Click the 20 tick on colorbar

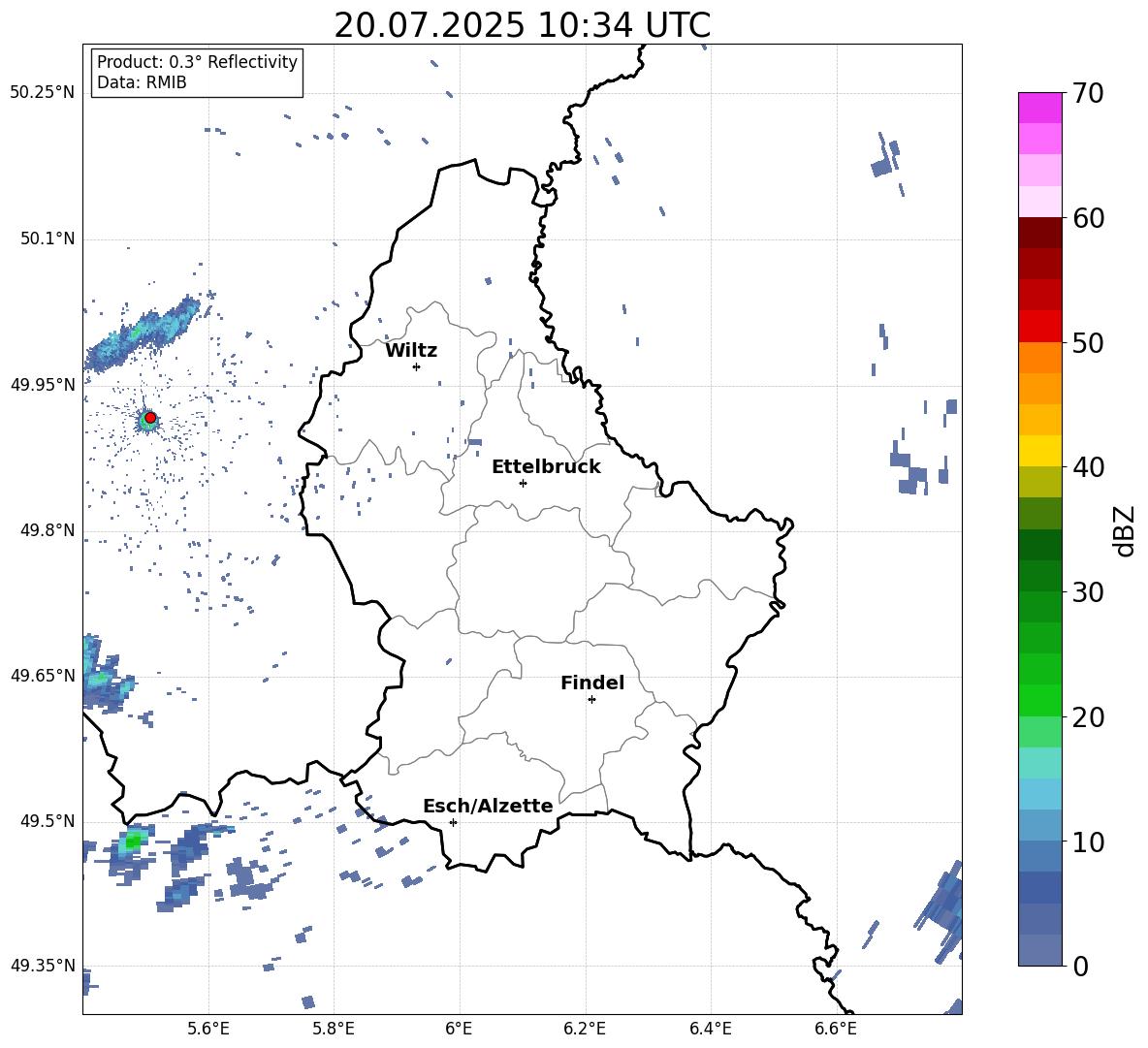(x=1088, y=717)
